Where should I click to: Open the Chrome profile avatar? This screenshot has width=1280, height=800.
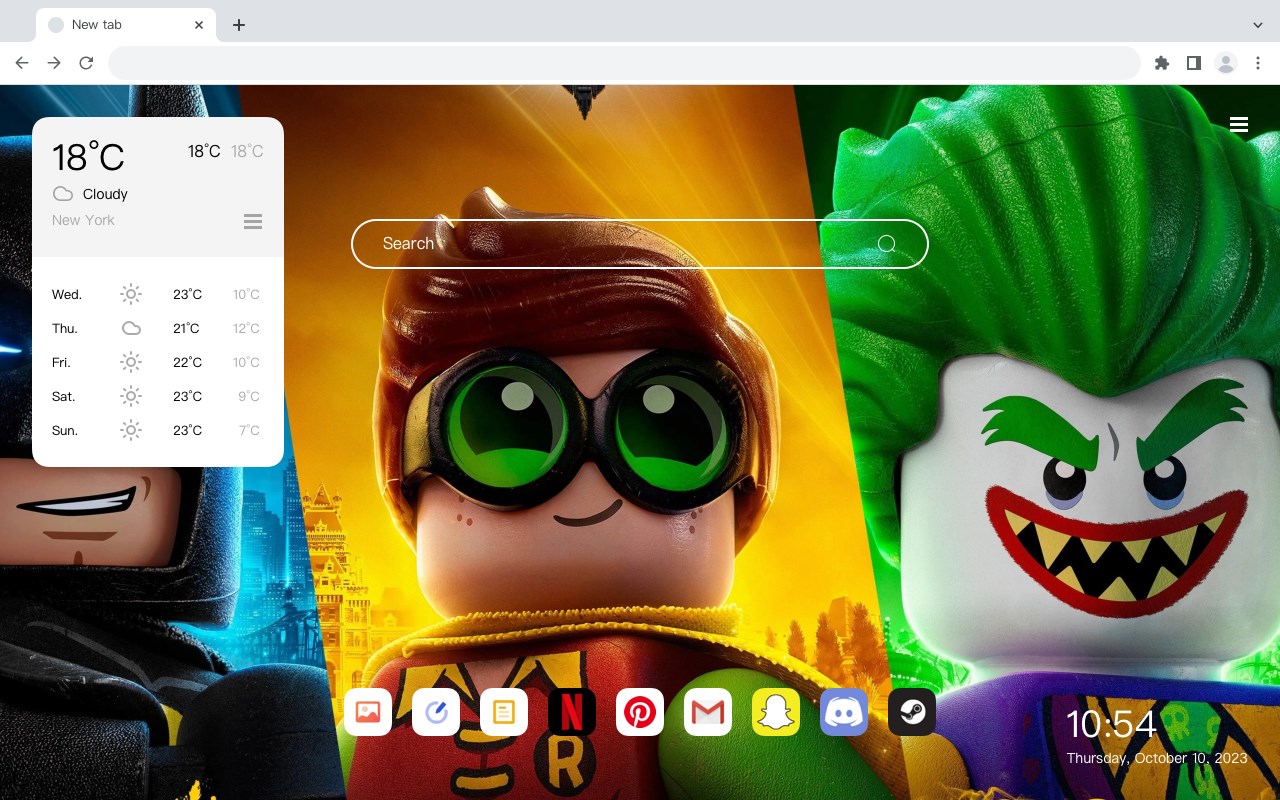[x=1226, y=63]
